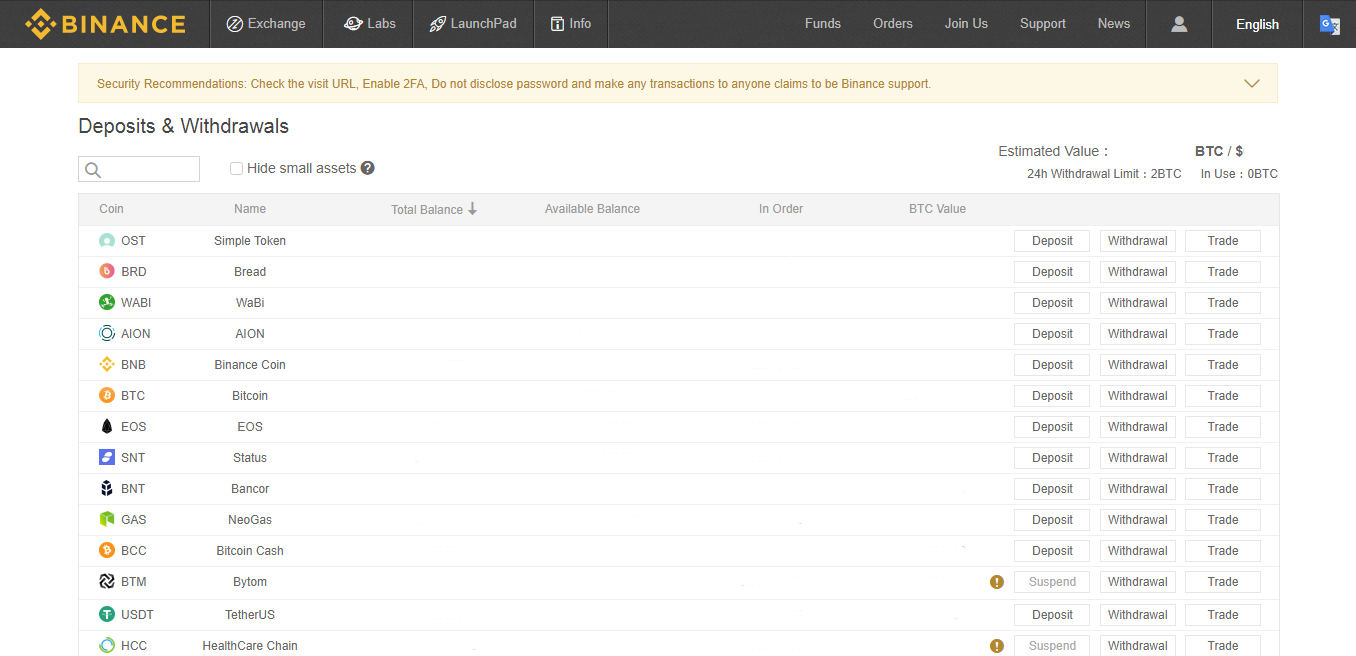Click the BTM coin icon
The height and width of the screenshot is (656, 1356).
coord(107,582)
